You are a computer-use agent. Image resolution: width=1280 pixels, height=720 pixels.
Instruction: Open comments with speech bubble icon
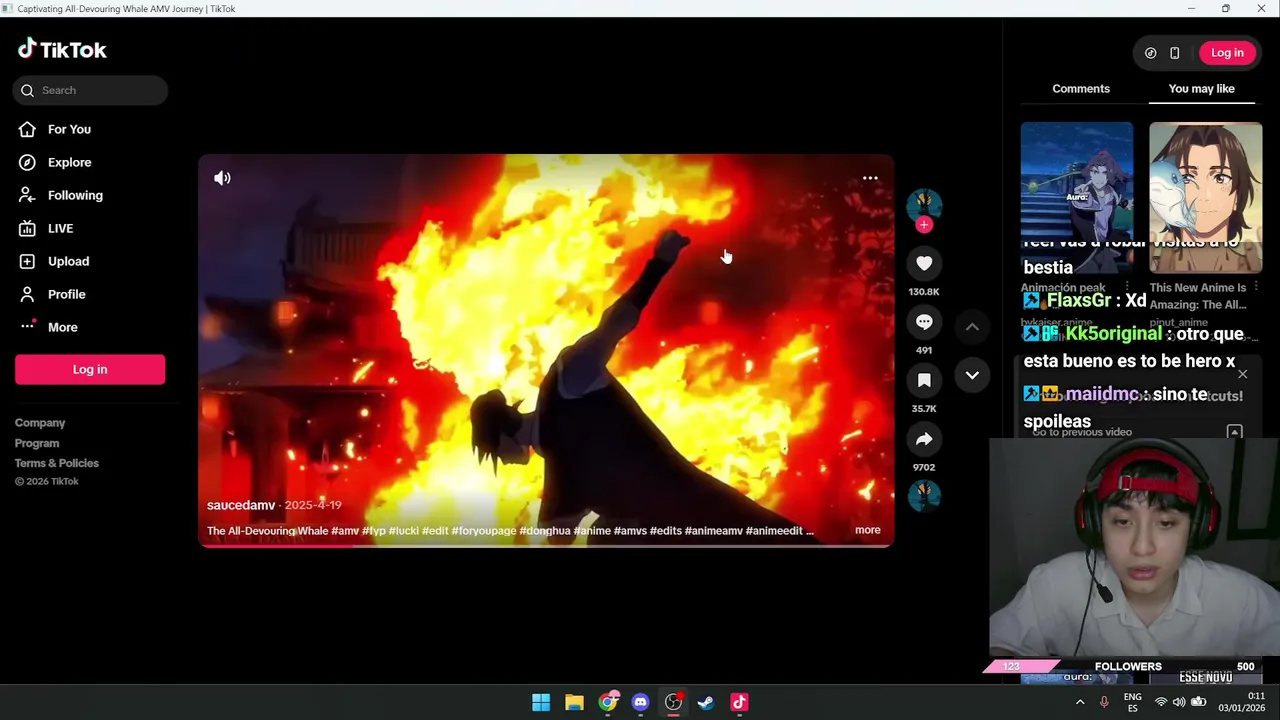point(924,322)
